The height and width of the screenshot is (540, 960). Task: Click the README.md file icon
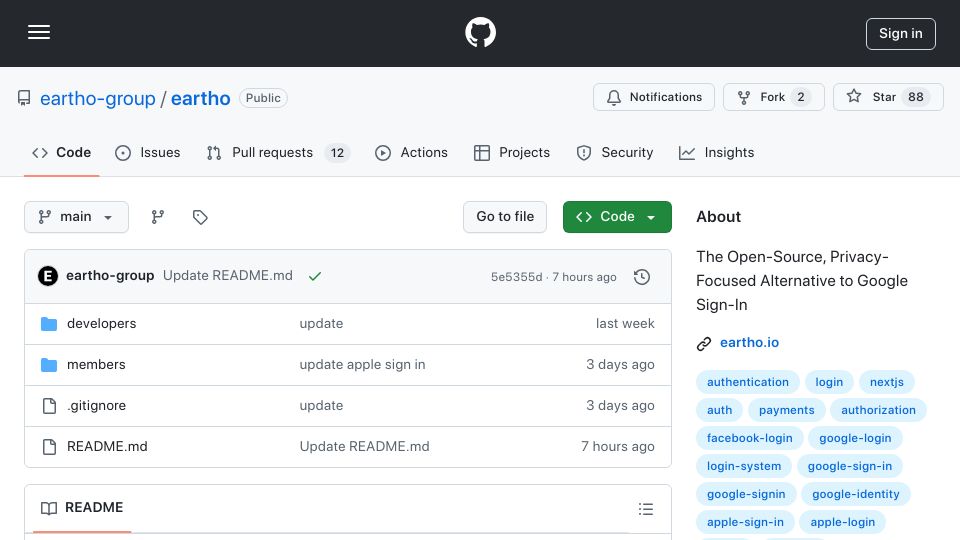[49, 446]
